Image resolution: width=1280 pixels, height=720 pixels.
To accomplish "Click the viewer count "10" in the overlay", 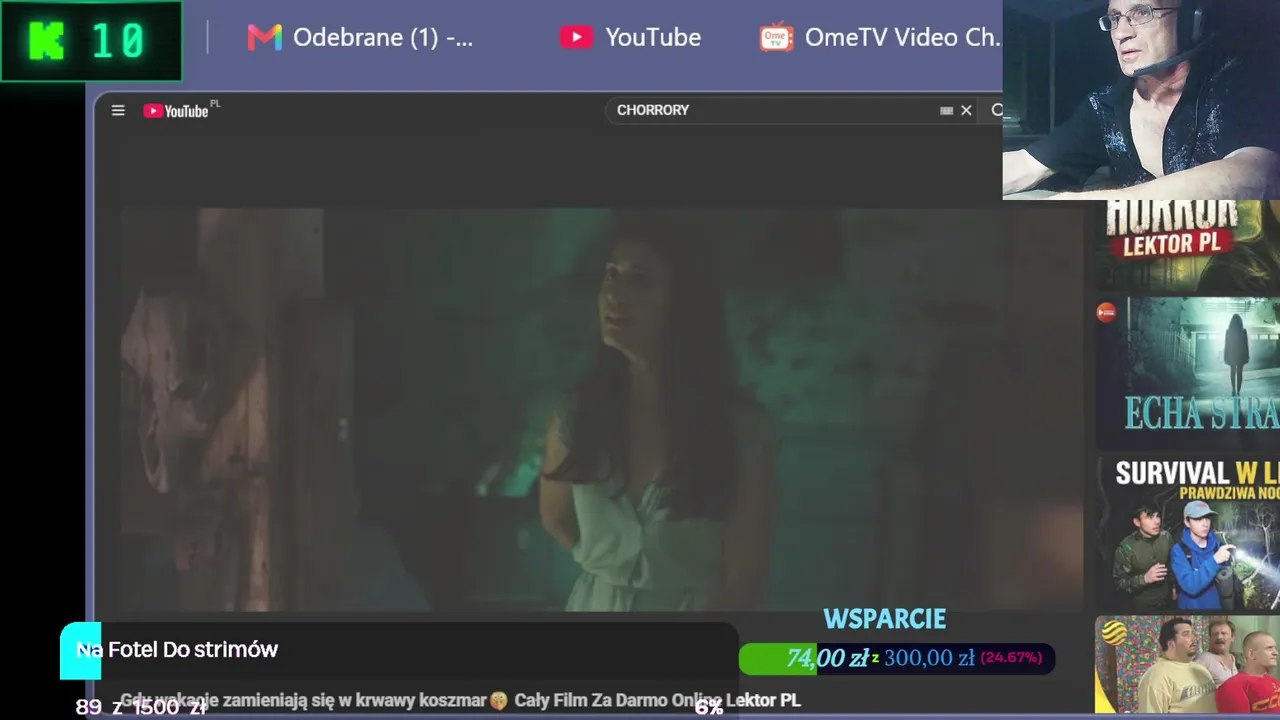I will pos(118,41).
